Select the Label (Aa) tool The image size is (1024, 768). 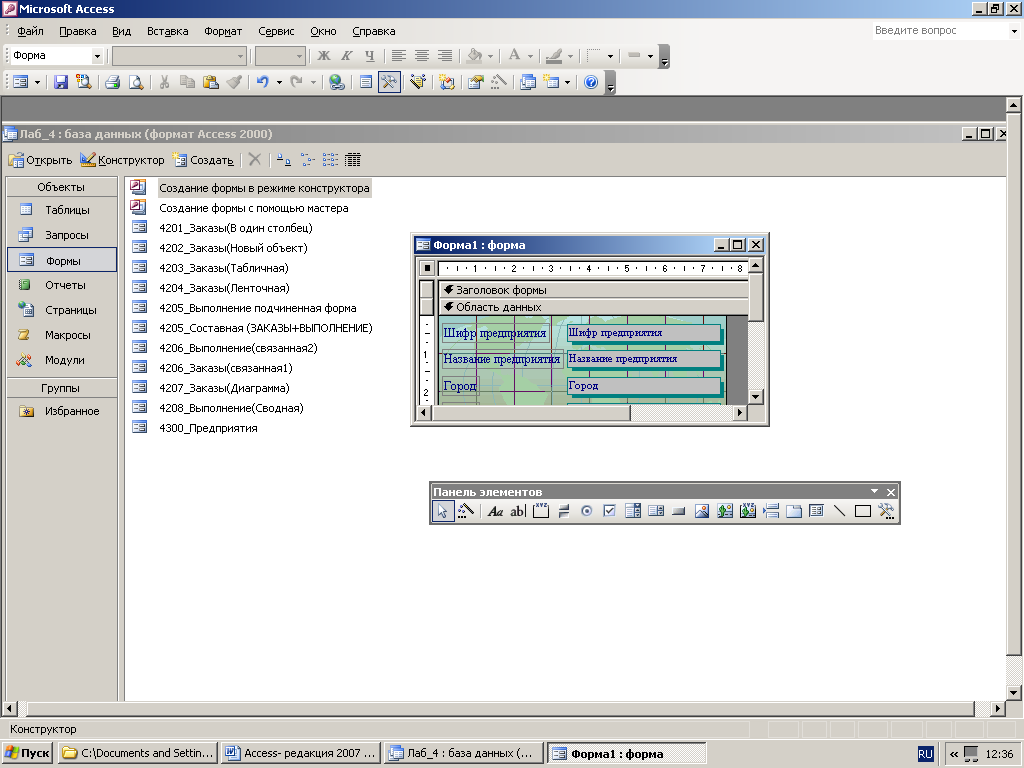coord(495,511)
